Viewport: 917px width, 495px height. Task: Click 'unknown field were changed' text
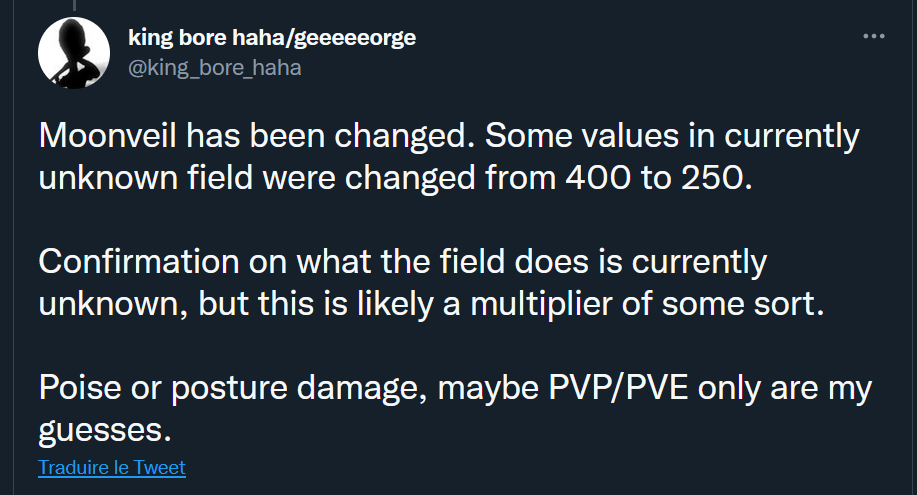point(257,178)
